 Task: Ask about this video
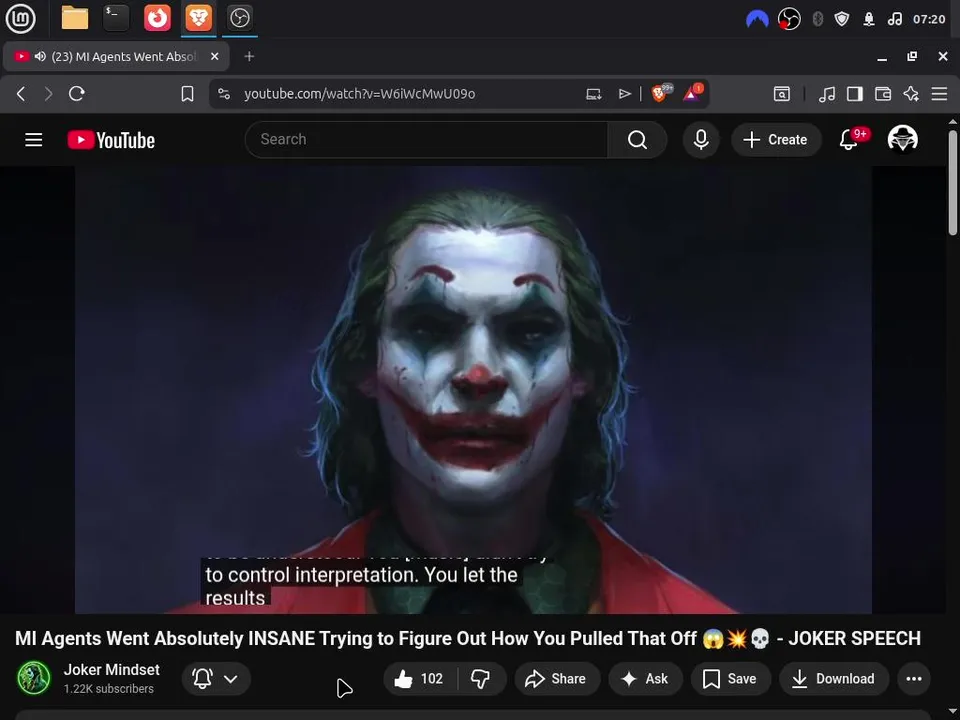(x=645, y=678)
